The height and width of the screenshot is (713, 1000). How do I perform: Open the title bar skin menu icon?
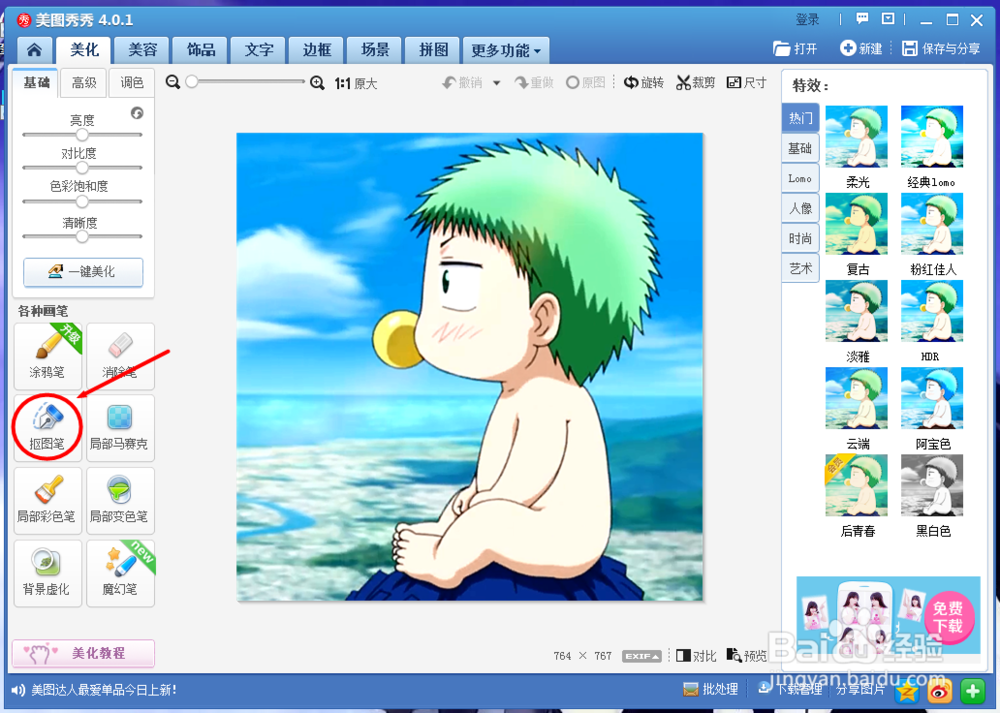pyautogui.click(x=888, y=19)
